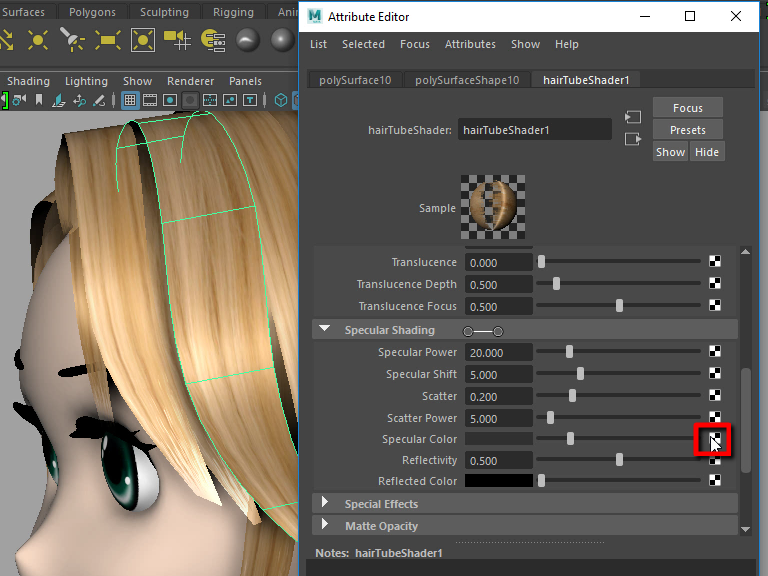Viewport: 768px width, 576px height.
Task: Expand the Special Effects section
Action: (x=324, y=502)
